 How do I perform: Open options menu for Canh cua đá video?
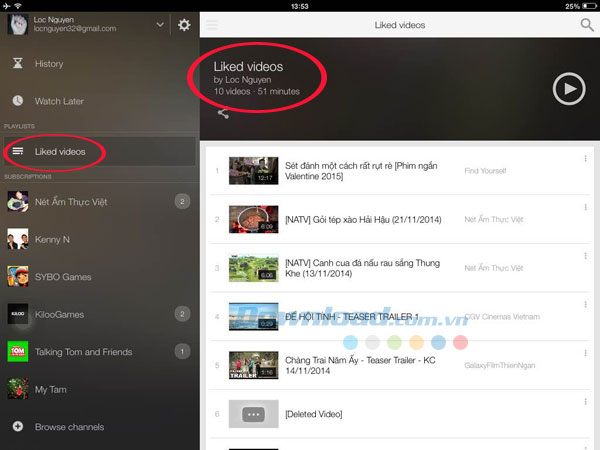click(585, 256)
